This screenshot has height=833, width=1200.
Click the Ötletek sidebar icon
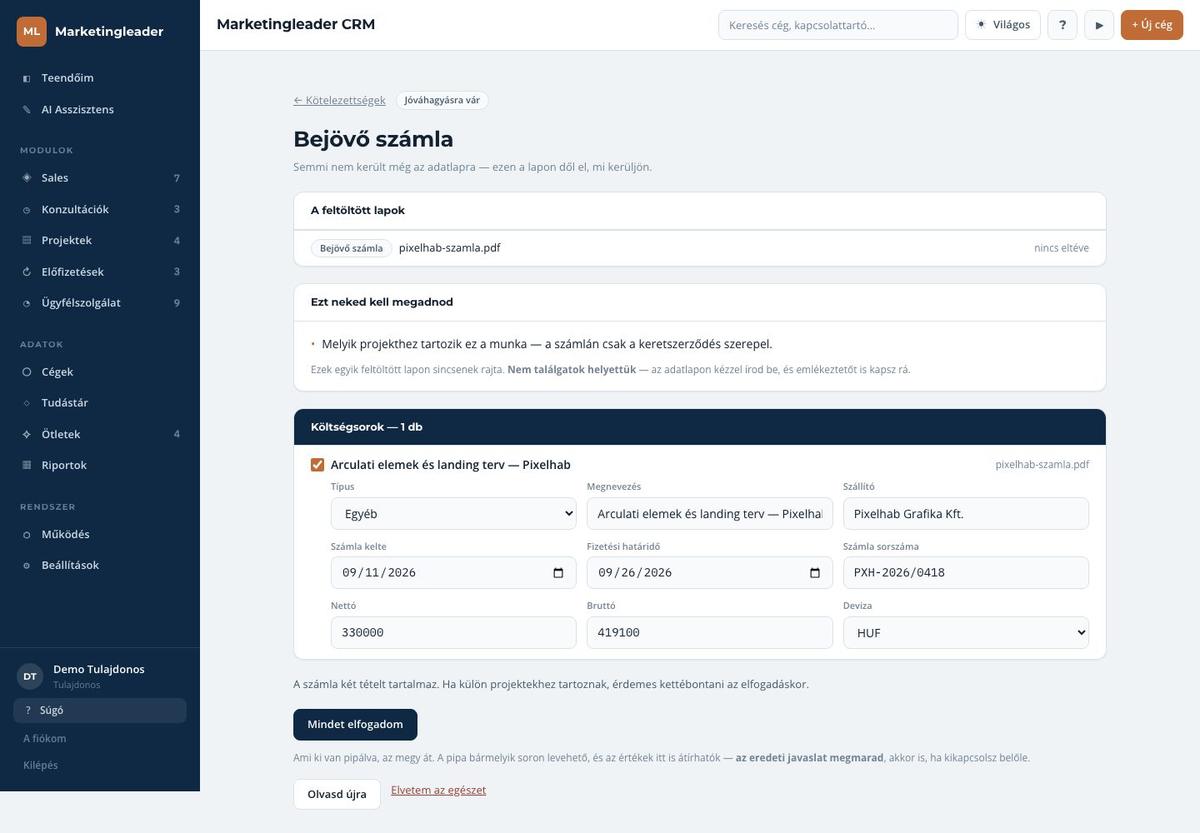(26, 434)
